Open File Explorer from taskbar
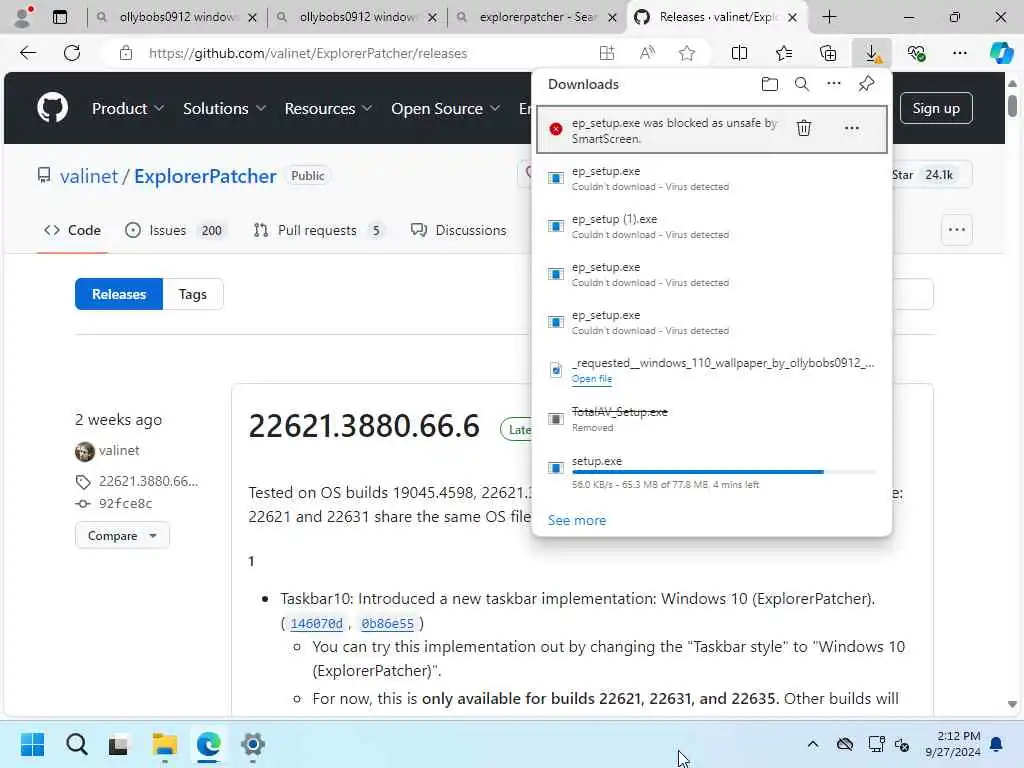Screen dimensions: 1024x768 coord(165,744)
